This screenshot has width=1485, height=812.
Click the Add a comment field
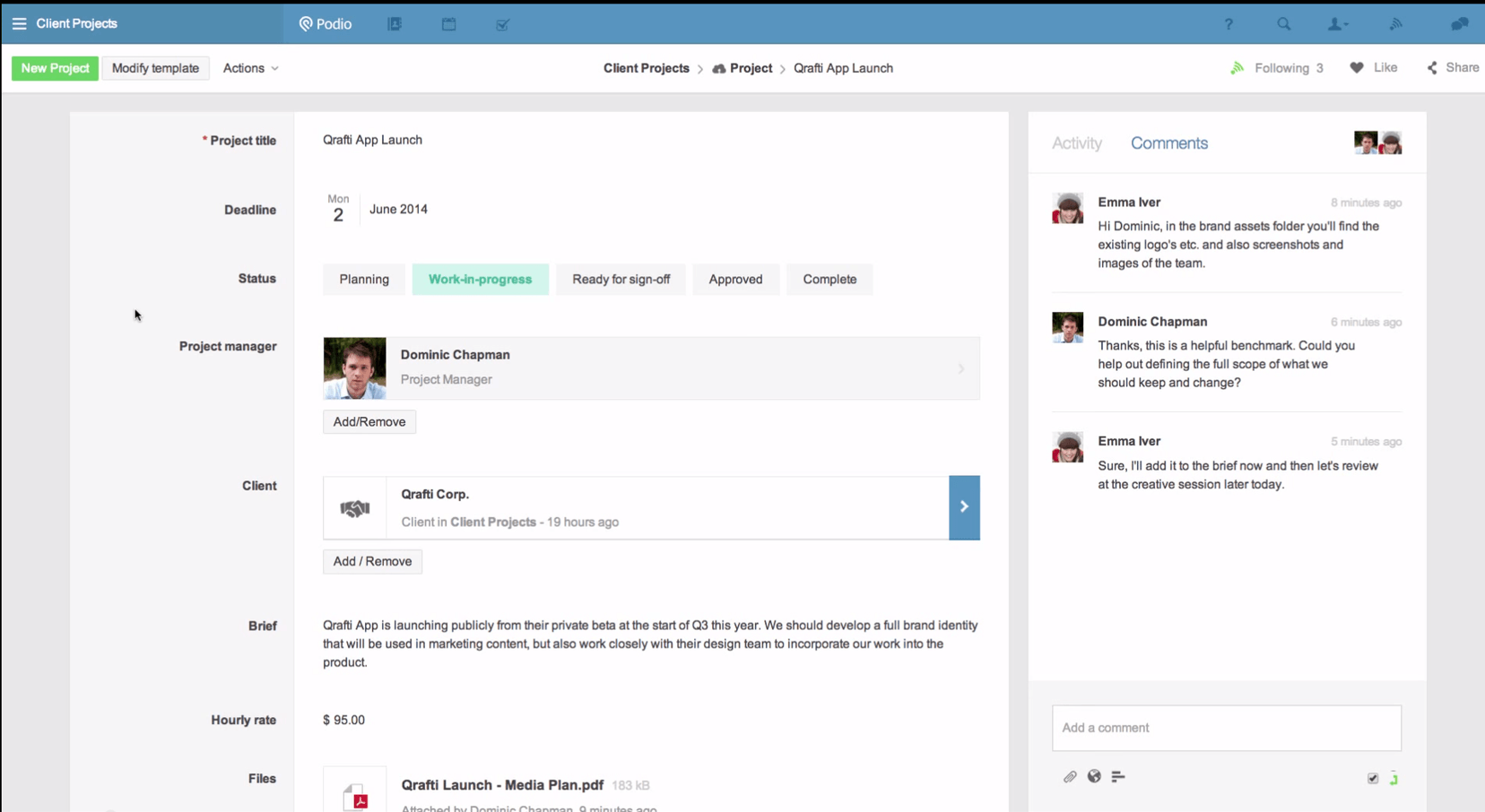point(1226,728)
